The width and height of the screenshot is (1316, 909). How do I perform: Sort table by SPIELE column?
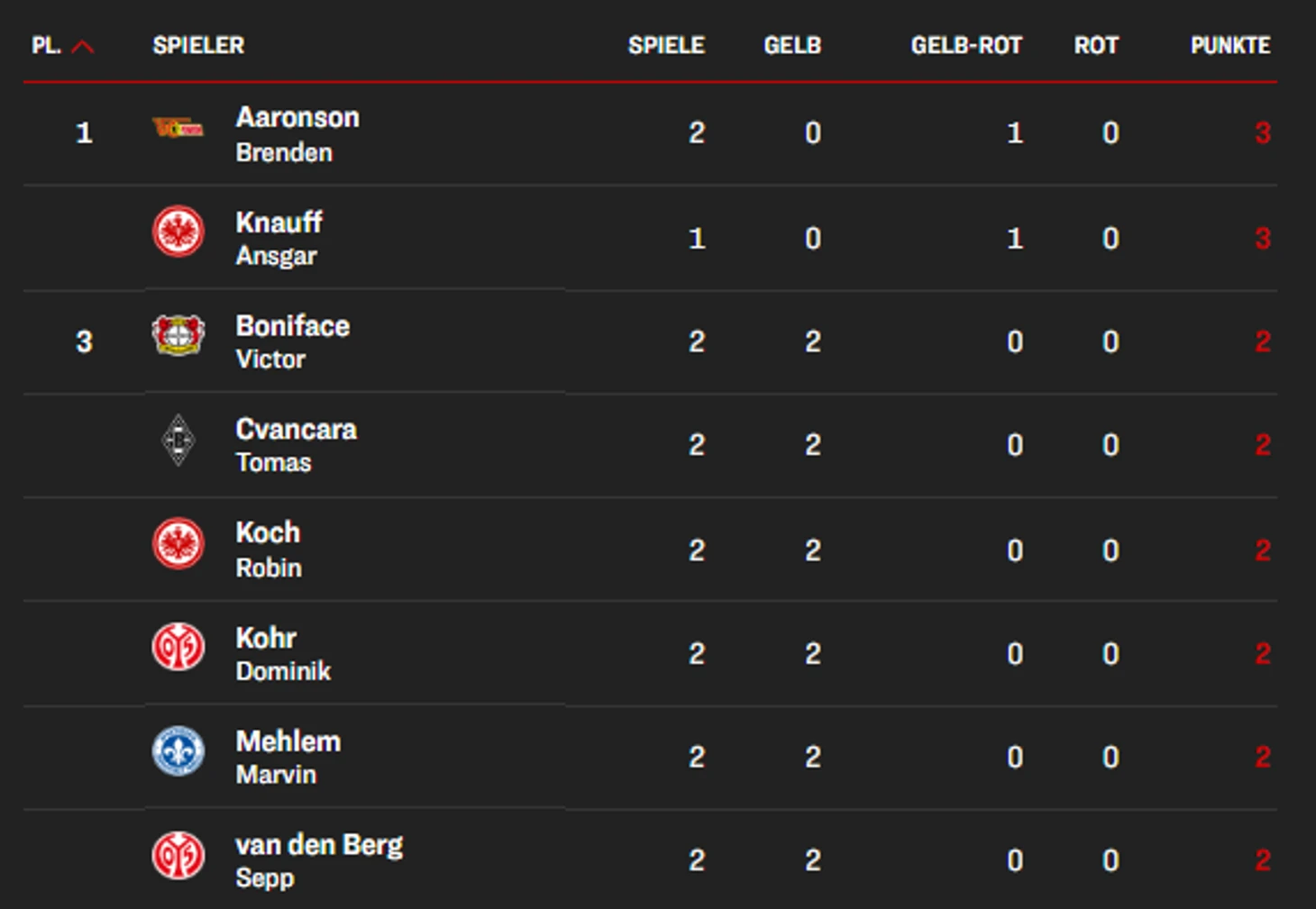[666, 46]
